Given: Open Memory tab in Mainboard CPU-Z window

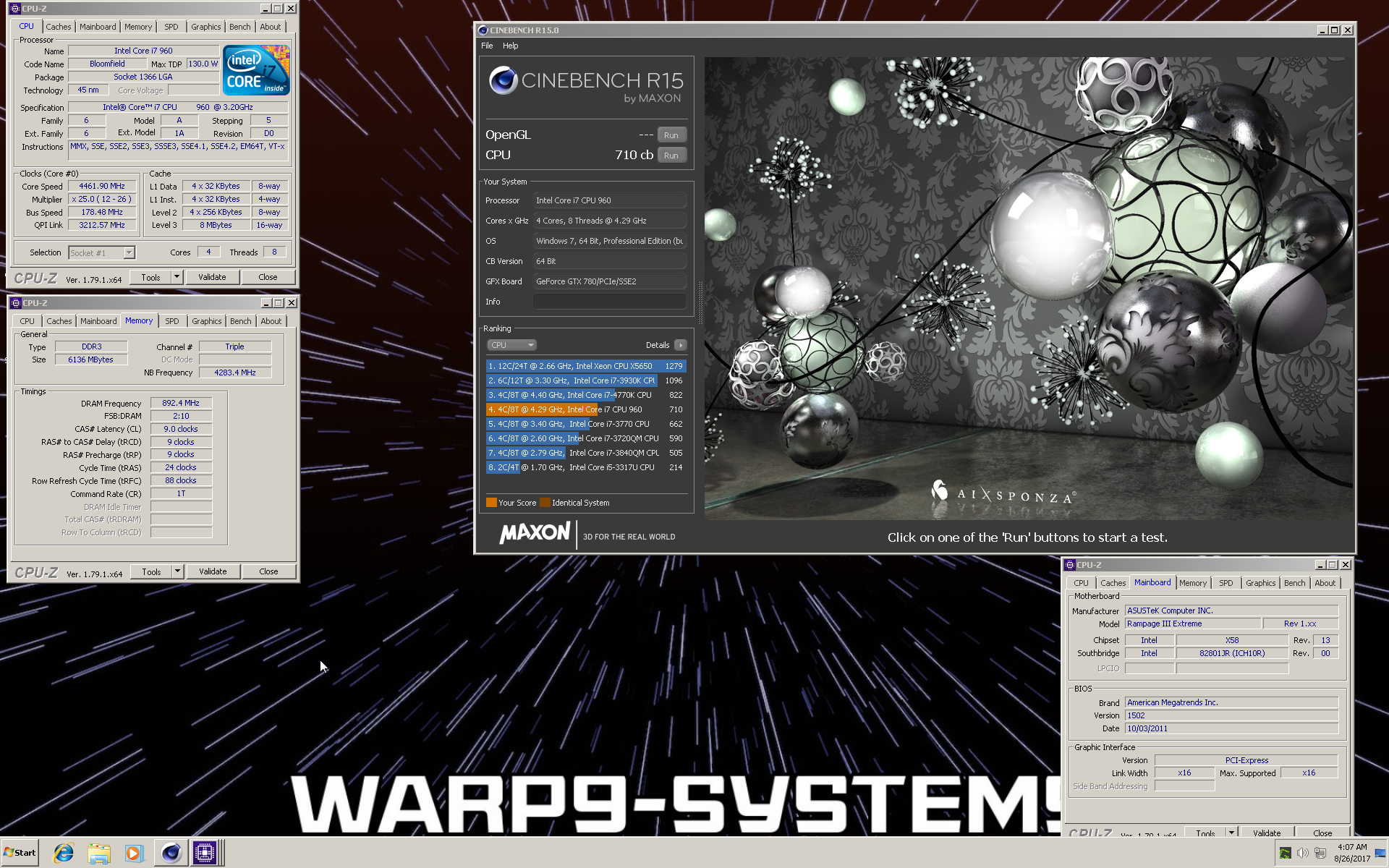Looking at the screenshot, I should (1192, 583).
